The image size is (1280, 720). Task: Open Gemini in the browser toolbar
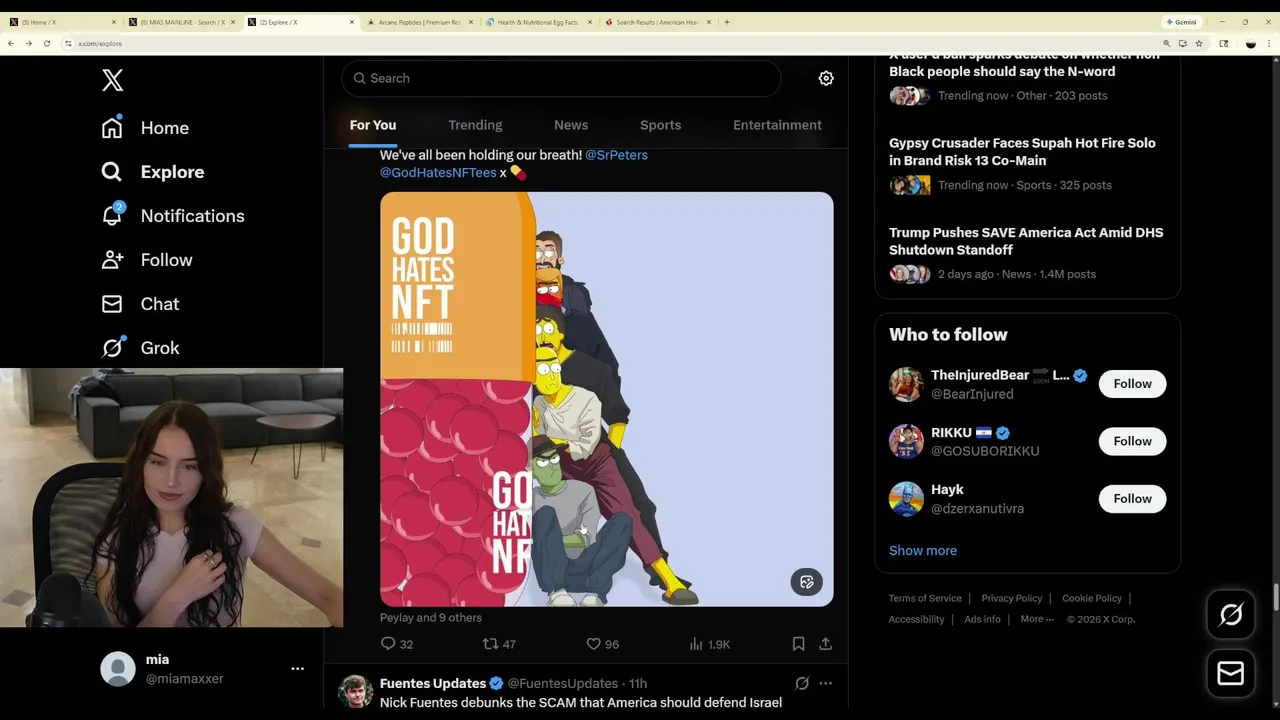click(x=1181, y=22)
